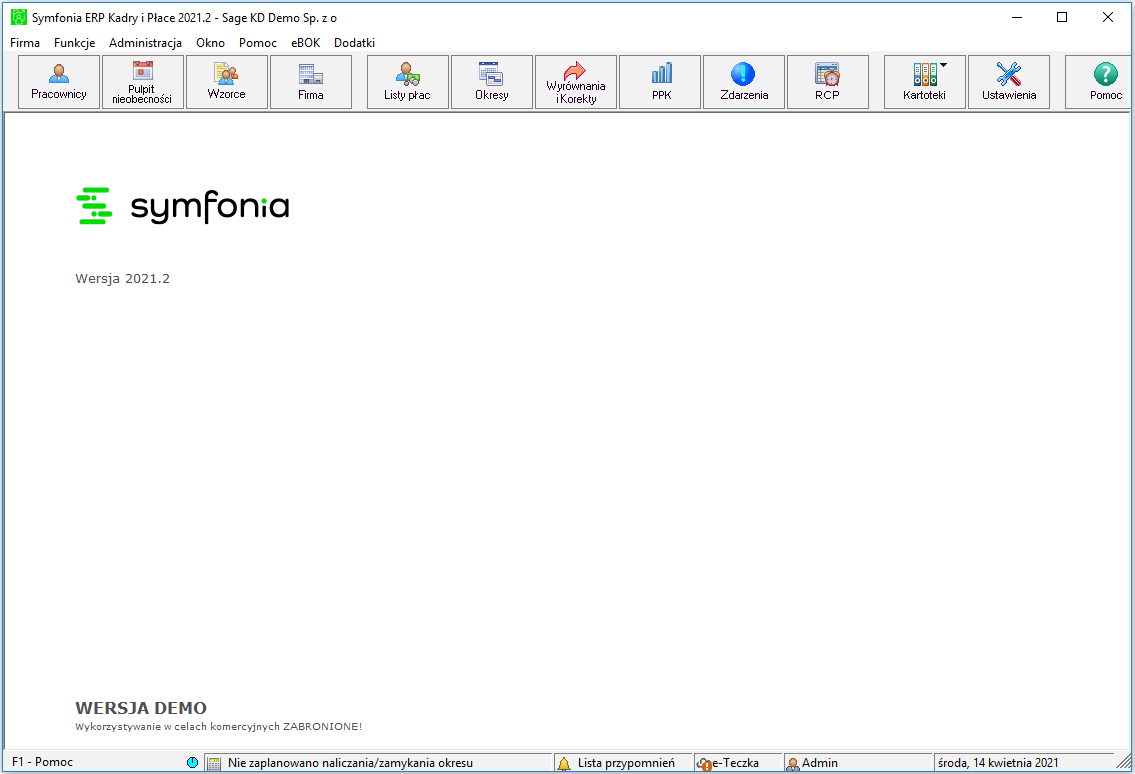1135x774 pixels.
Task: Click the calculator icon beside period status
Action: (x=214, y=763)
